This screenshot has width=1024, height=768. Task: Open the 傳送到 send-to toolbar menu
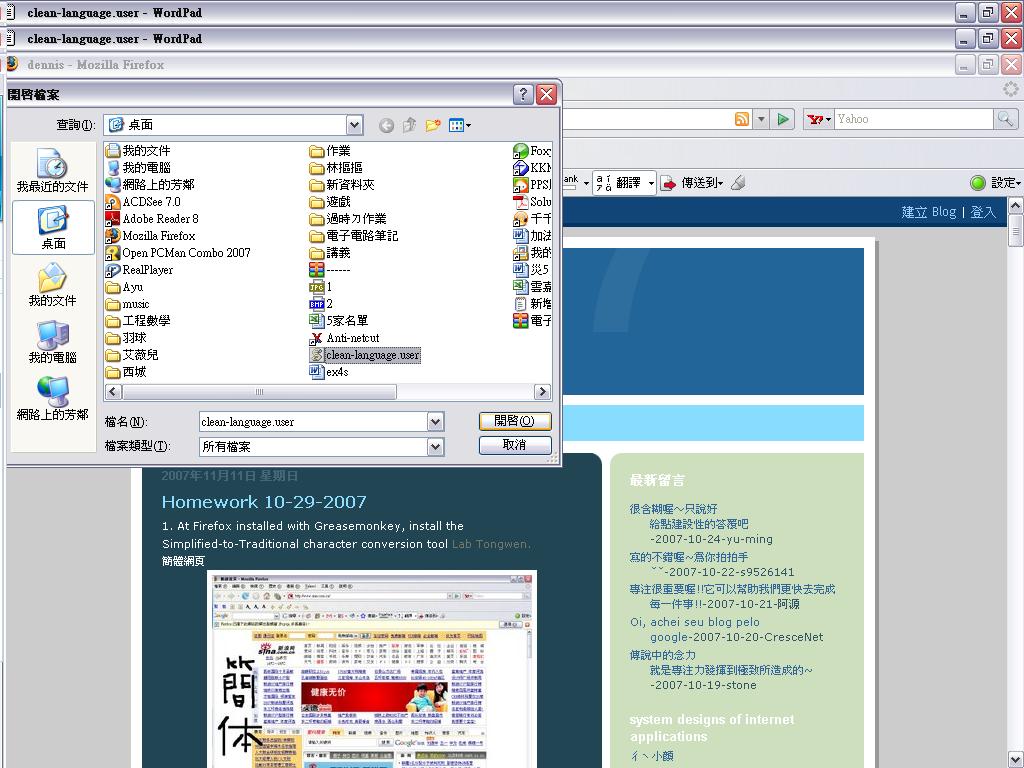tap(692, 183)
